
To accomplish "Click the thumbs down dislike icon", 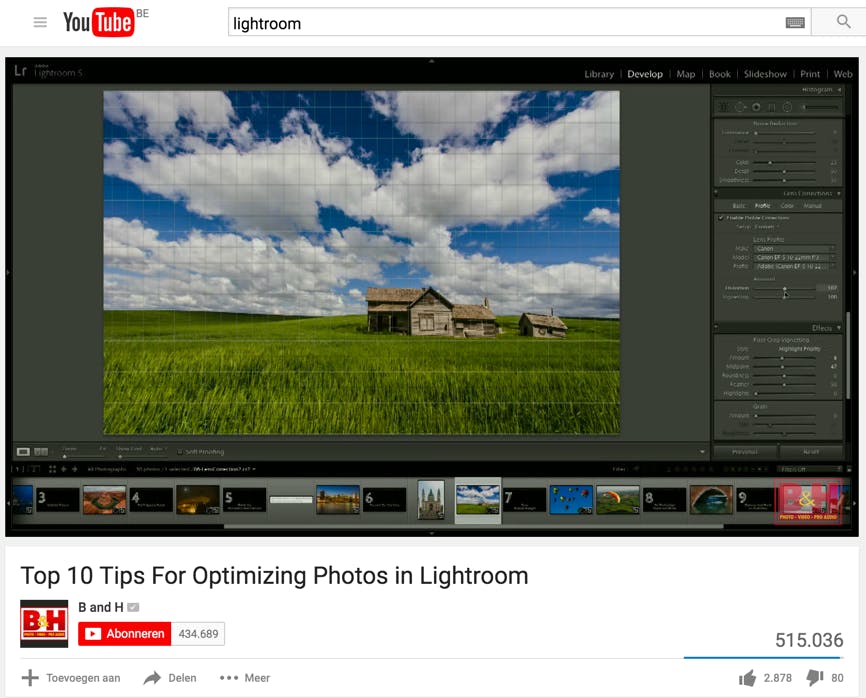I will coord(815,678).
